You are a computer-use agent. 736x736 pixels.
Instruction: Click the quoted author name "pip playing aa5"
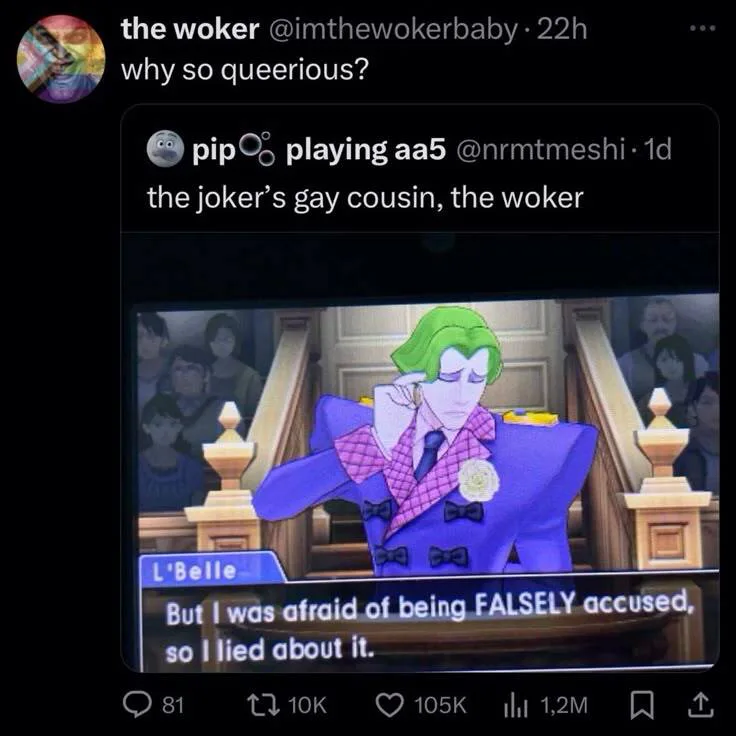click(310, 151)
